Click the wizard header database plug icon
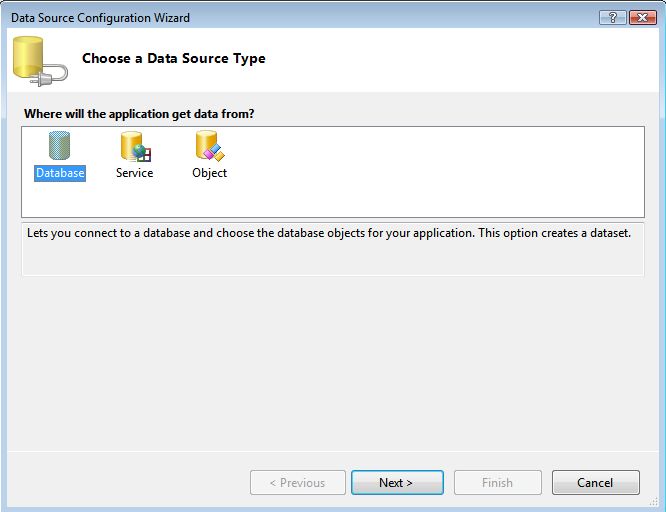This screenshot has height=512, width=666. 39,60
